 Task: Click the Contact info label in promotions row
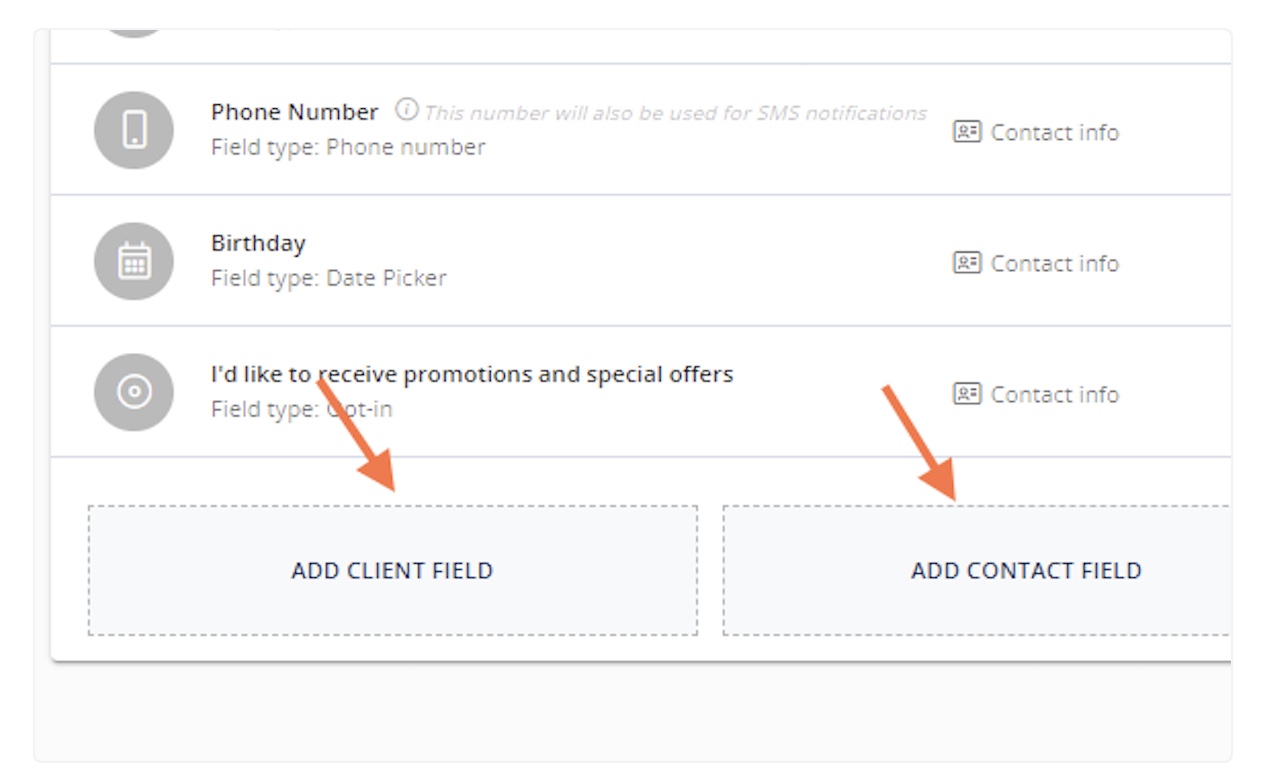(x=1054, y=394)
